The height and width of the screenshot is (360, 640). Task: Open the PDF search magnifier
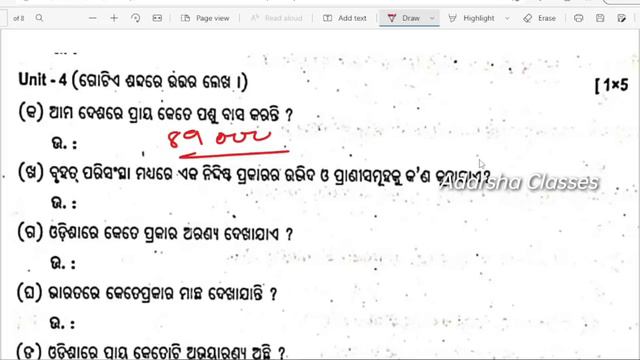[39, 18]
